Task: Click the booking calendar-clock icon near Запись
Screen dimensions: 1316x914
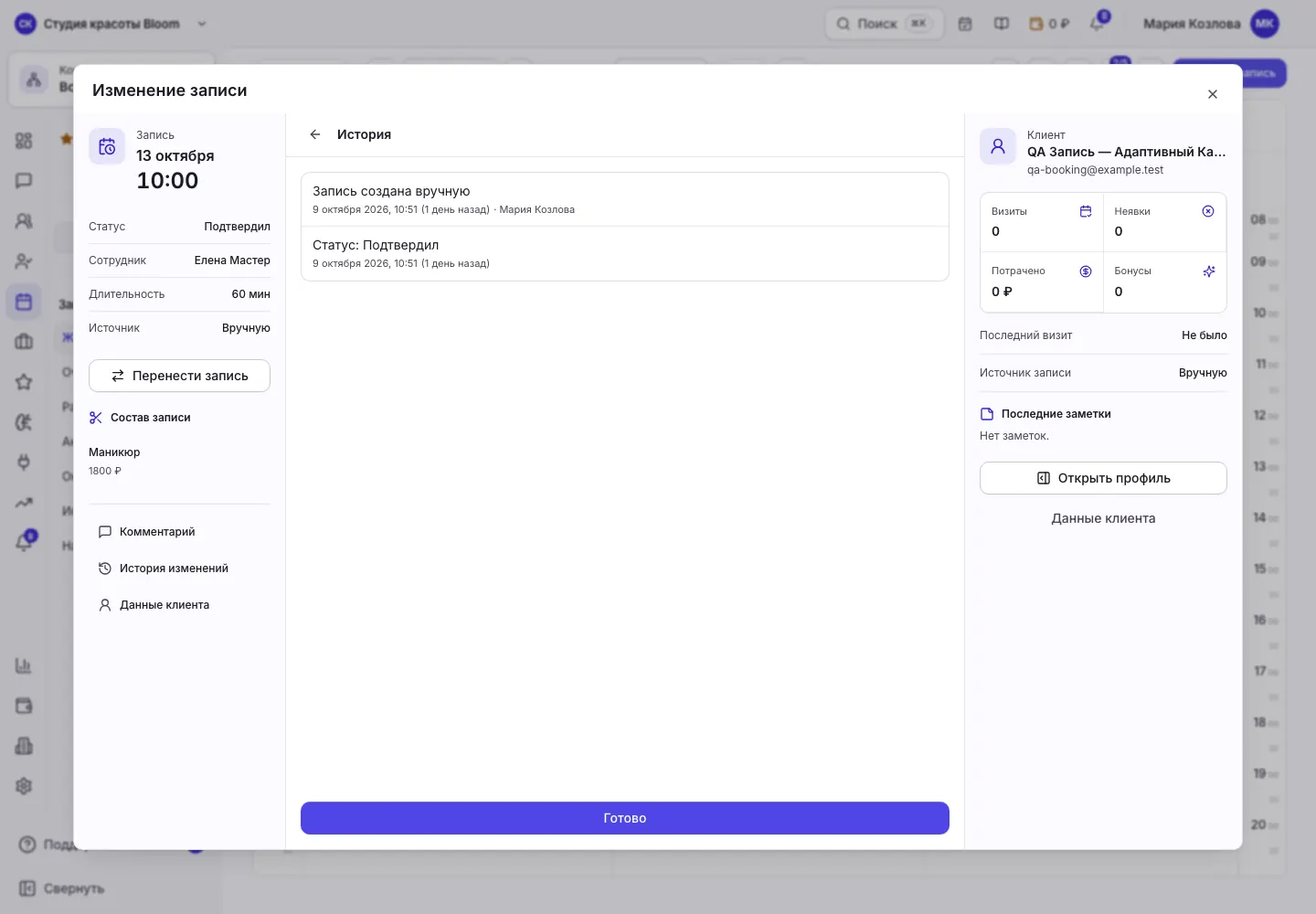Action: point(107,146)
